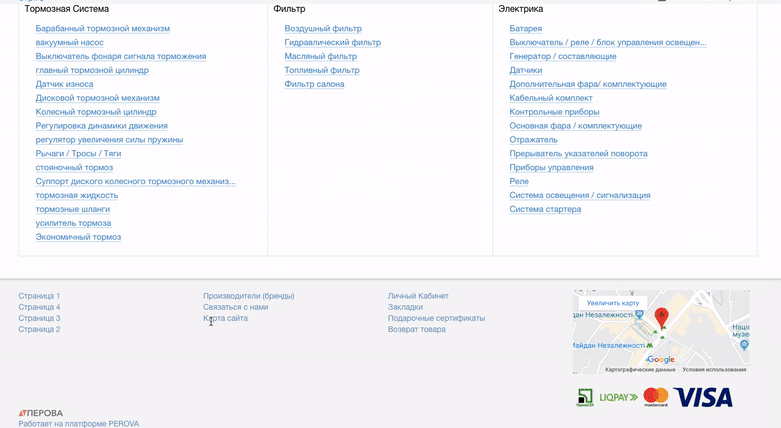781x428 pixels.
Task: Click the Visa payment logo
Action: click(703, 398)
